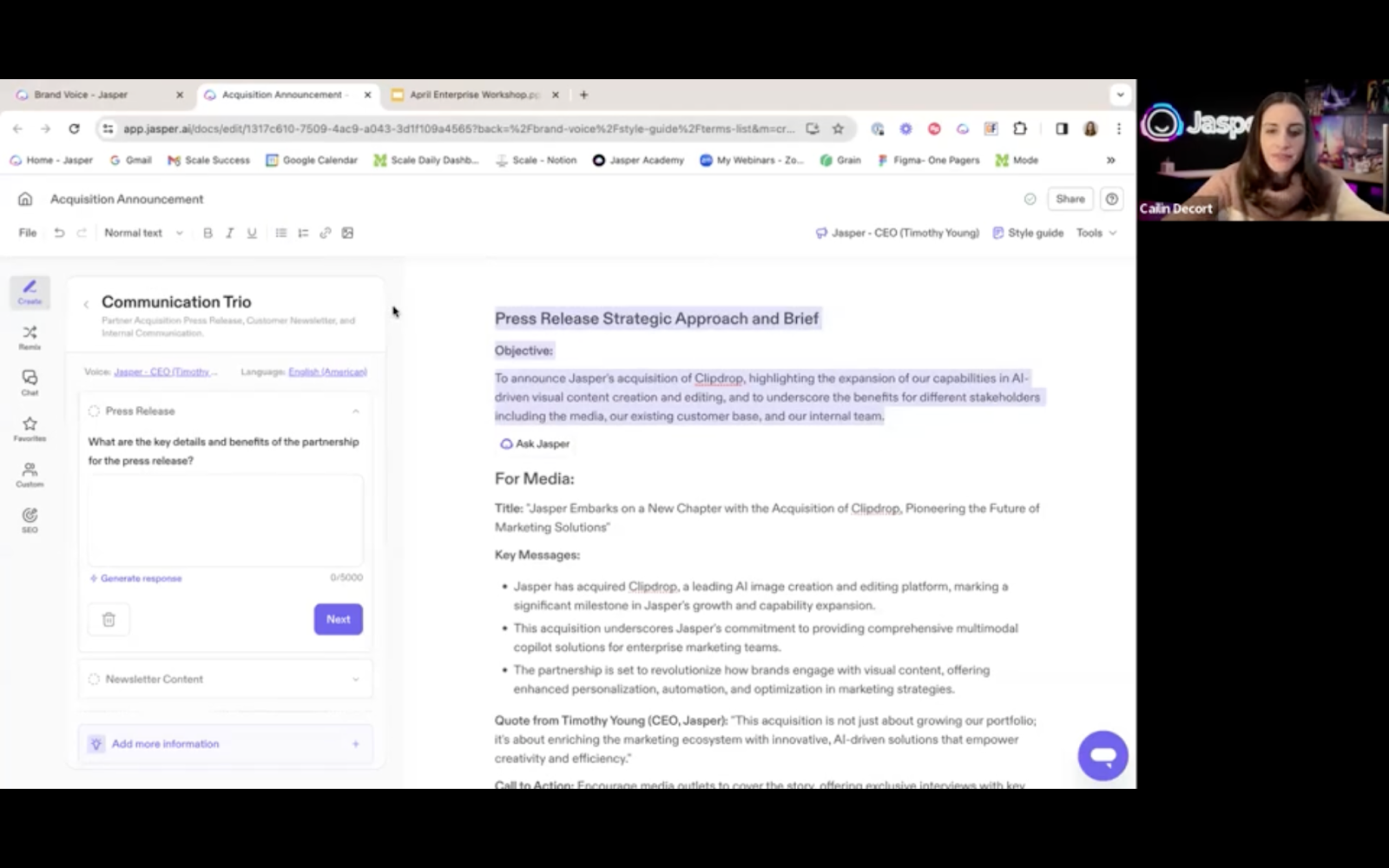1389x868 pixels.
Task: Open the My Webinars bookmark
Action: click(752, 160)
